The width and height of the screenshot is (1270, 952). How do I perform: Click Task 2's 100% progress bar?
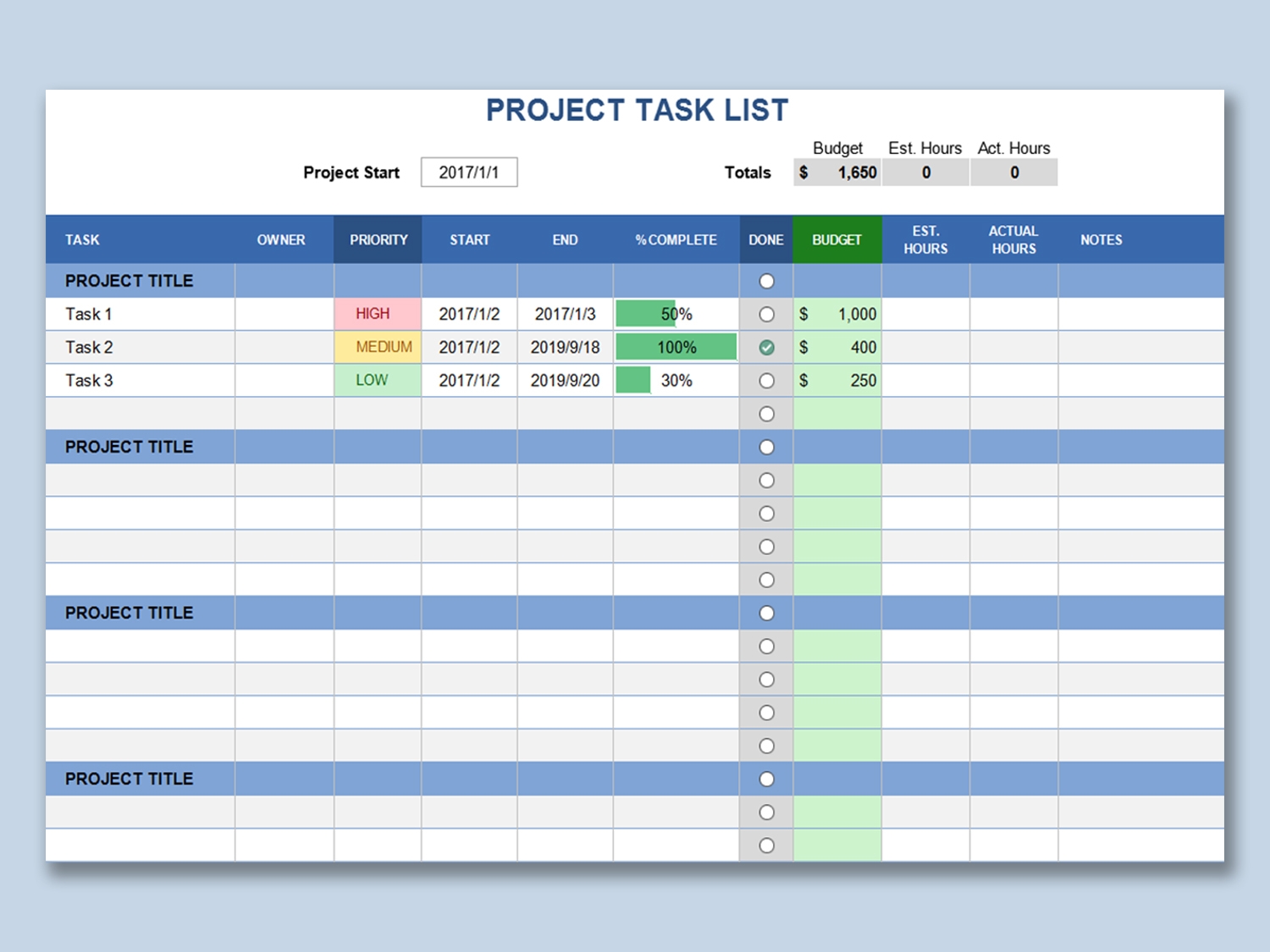[x=675, y=347]
